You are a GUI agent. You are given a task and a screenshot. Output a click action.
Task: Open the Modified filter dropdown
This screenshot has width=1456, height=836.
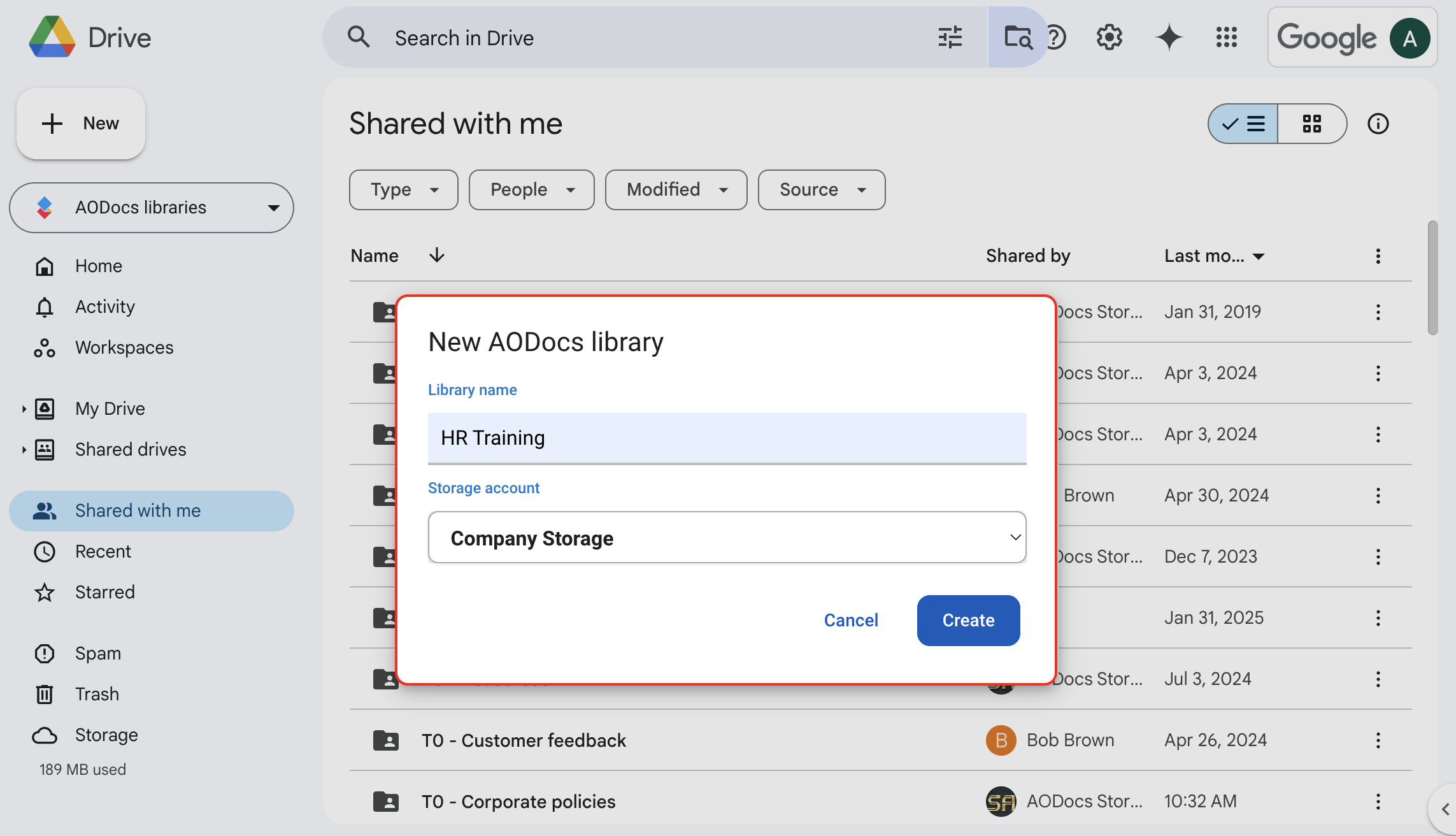pyautogui.click(x=676, y=190)
